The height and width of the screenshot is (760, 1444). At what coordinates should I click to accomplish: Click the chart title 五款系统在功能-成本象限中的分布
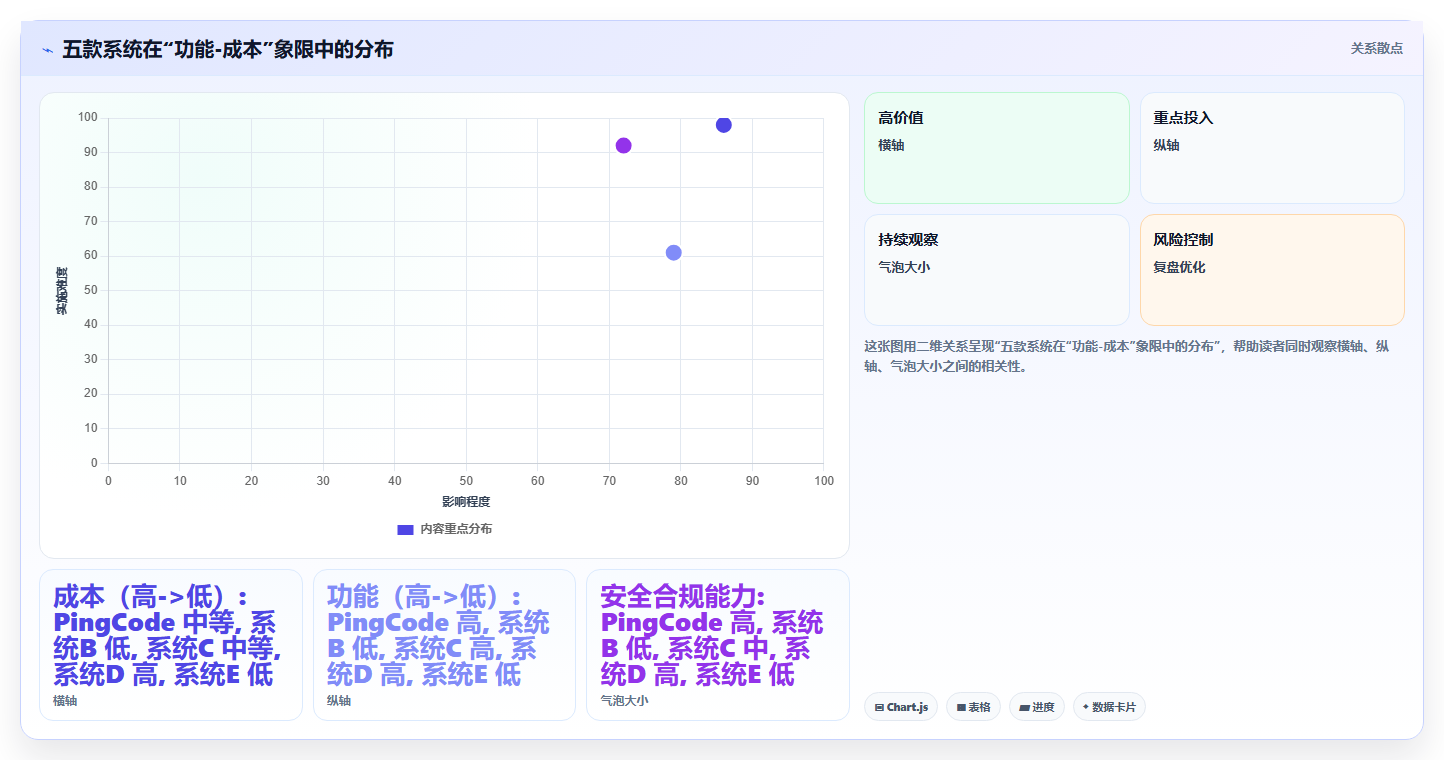tap(228, 49)
